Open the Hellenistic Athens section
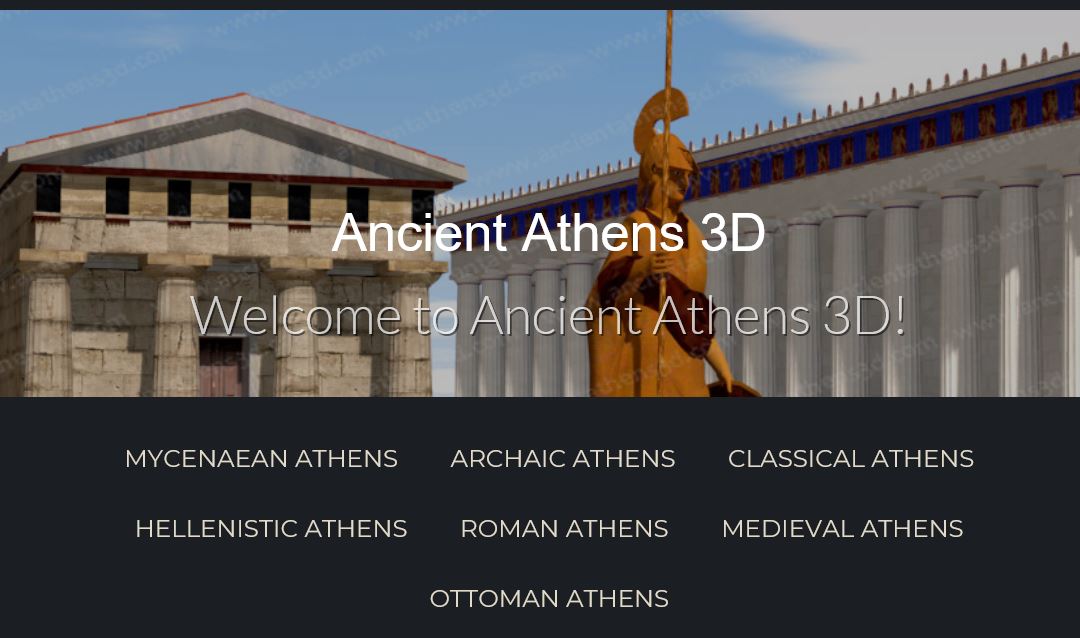Screen dimensions: 1080x638 271,529
